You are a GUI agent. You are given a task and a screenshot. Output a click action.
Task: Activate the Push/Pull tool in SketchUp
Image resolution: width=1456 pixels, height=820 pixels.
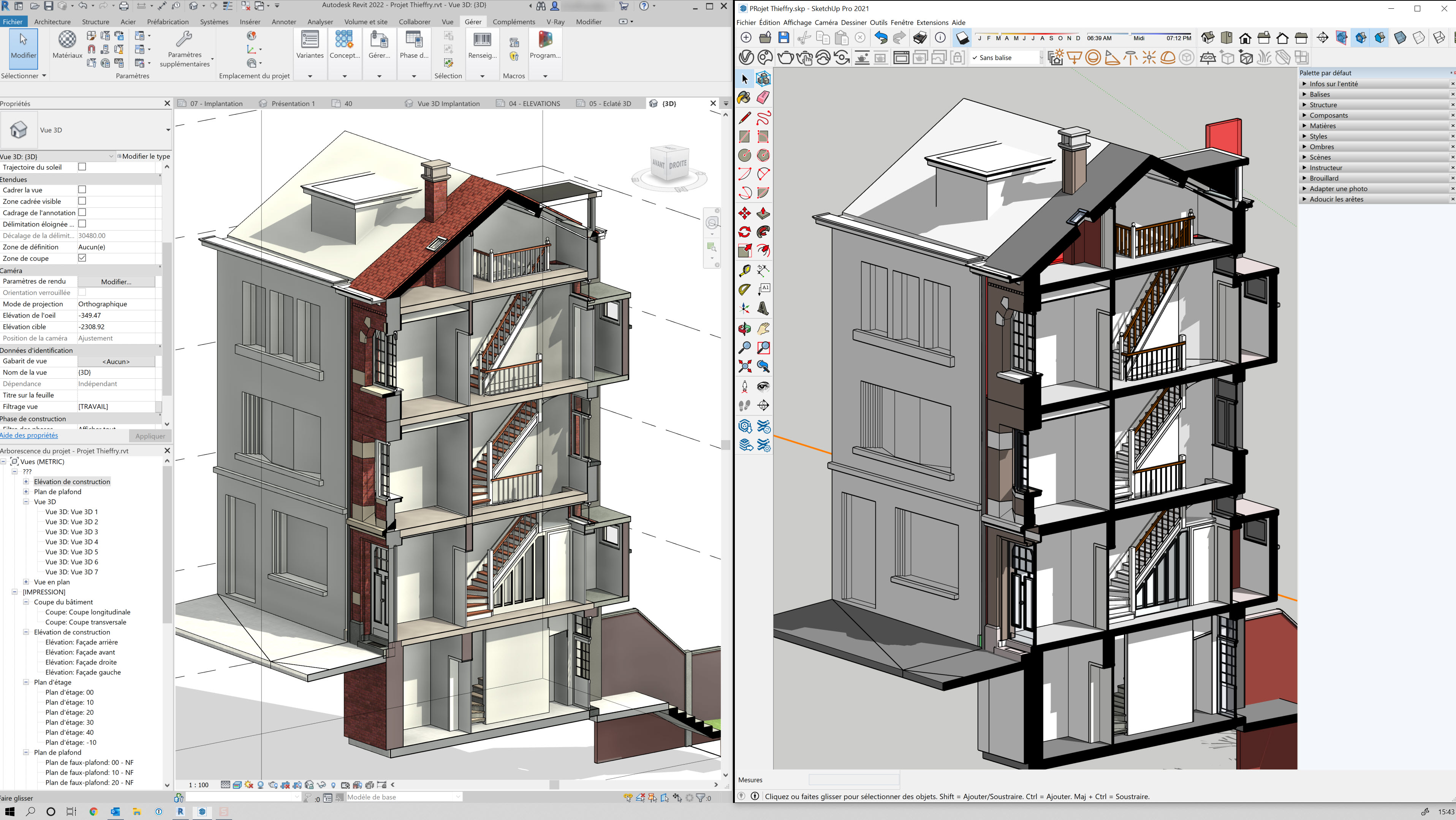763,213
